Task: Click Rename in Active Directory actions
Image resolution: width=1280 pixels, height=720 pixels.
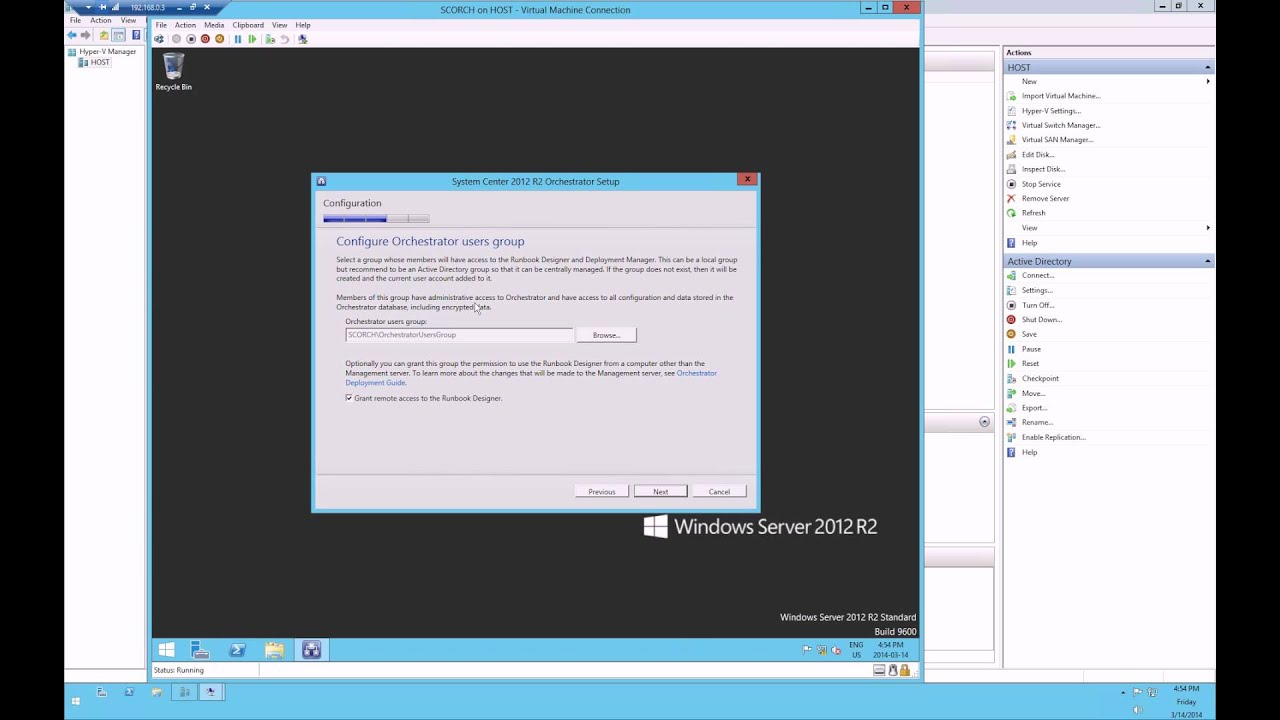Action: tap(1037, 422)
